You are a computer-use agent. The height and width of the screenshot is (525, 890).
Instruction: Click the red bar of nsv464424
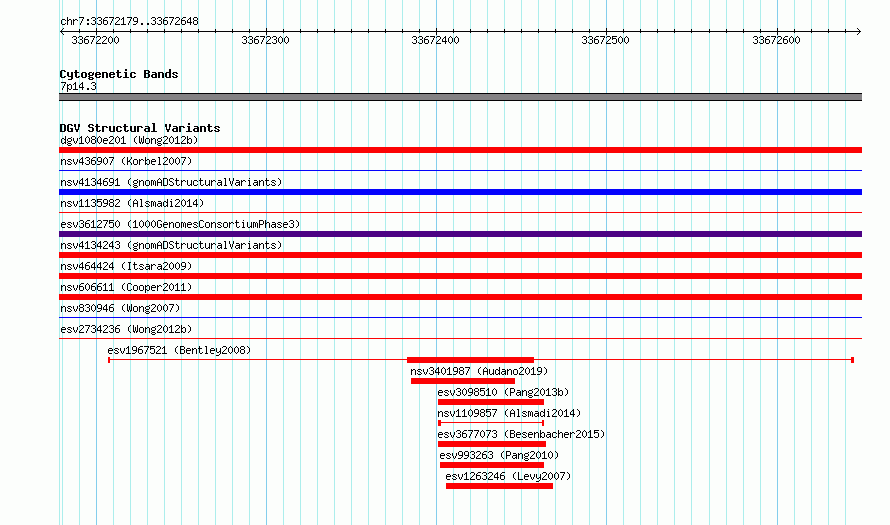tap(460, 276)
